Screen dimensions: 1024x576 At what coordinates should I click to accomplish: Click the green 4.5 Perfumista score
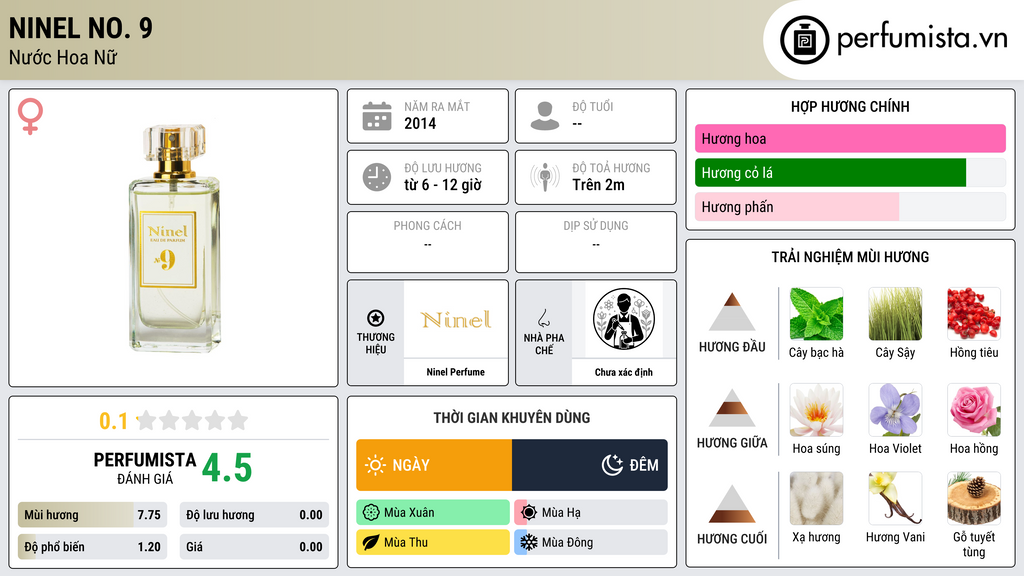point(227,468)
